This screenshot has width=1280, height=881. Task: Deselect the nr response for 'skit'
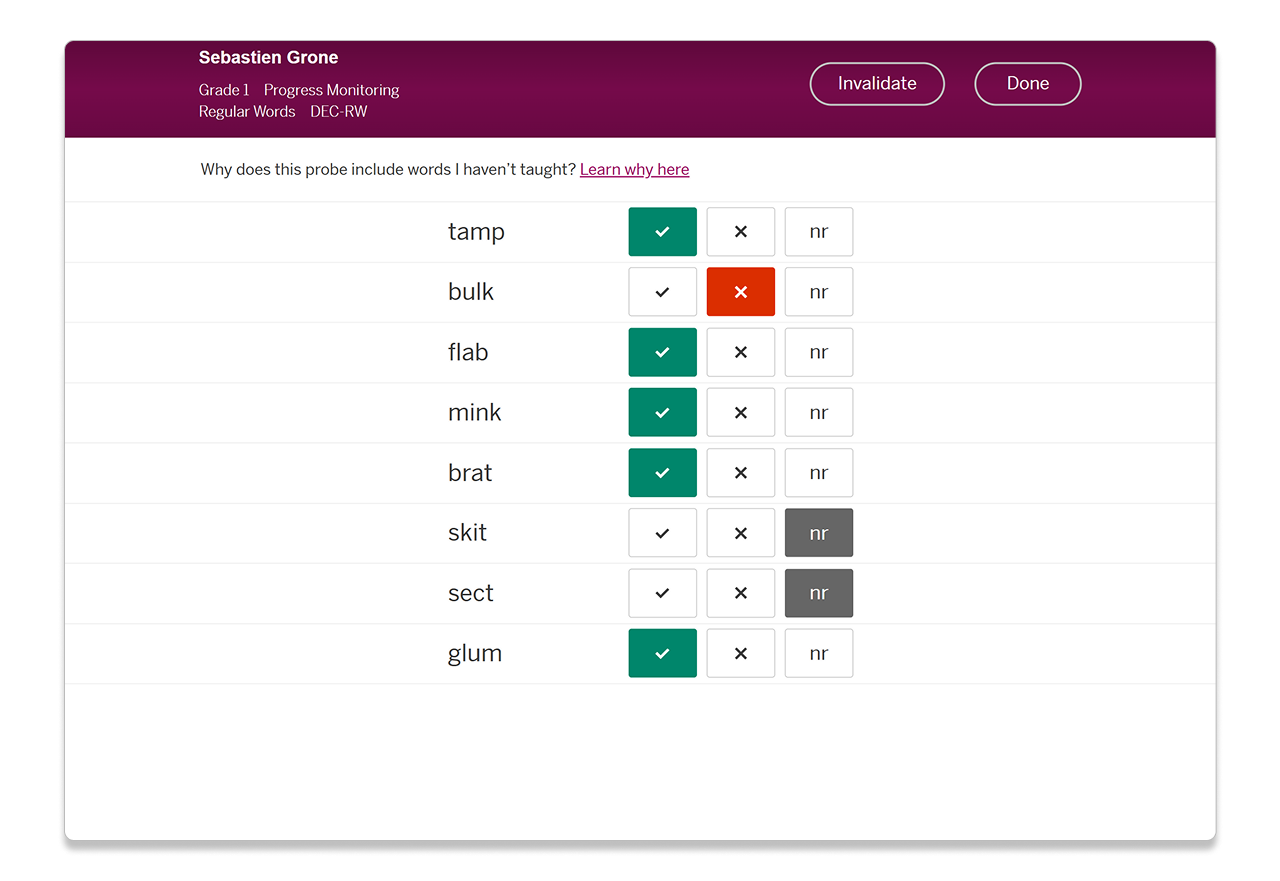(818, 533)
